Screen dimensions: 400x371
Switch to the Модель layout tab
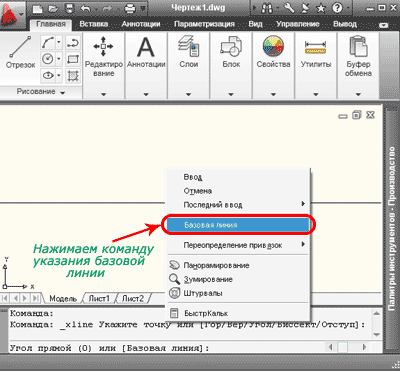pos(63,298)
